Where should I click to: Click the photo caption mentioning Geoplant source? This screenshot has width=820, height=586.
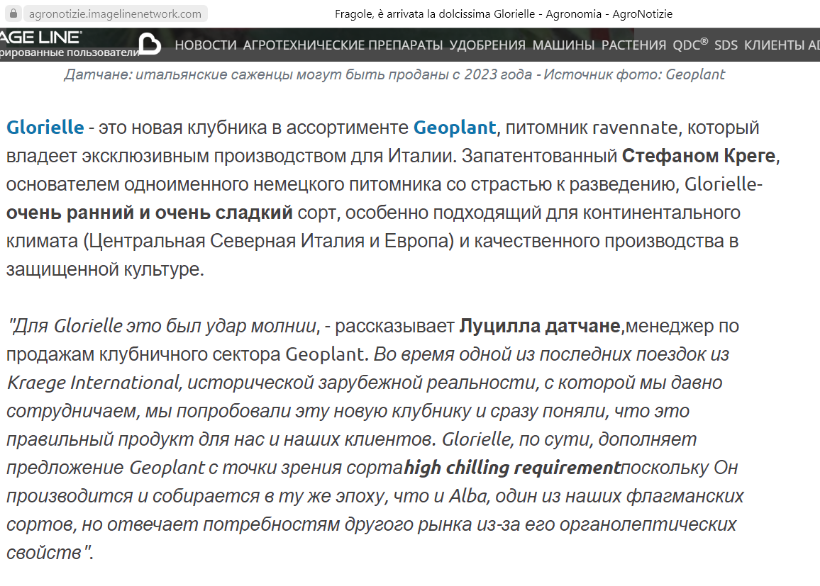tap(394, 74)
